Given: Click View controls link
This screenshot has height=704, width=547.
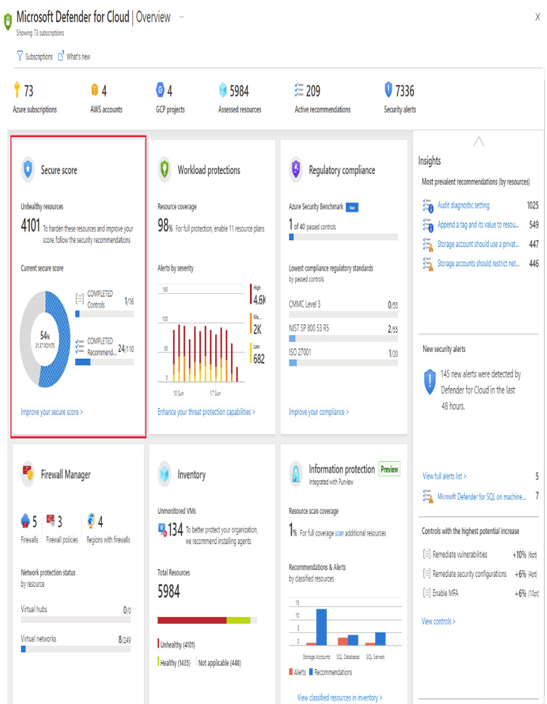Looking at the screenshot, I should (438, 621).
